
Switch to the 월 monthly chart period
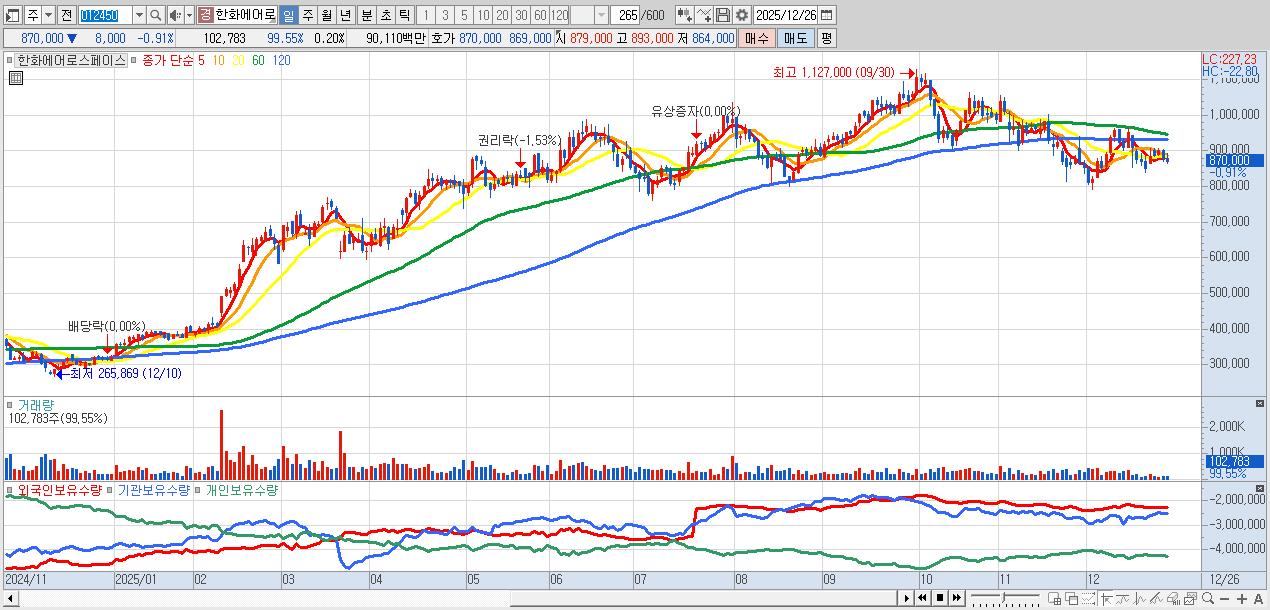[x=327, y=15]
